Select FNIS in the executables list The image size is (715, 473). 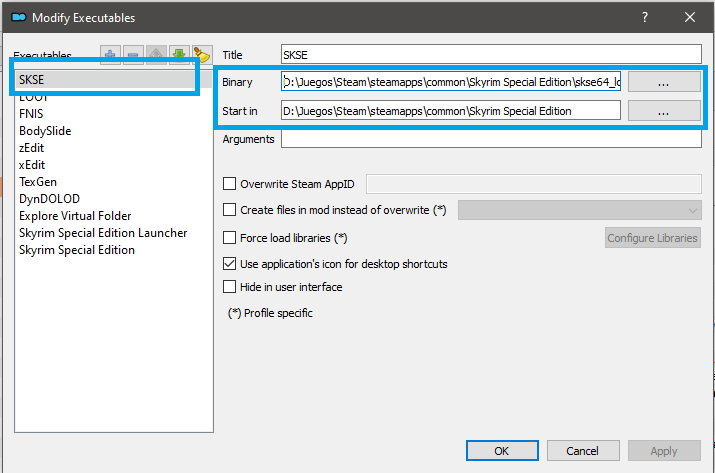tap(114, 114)
